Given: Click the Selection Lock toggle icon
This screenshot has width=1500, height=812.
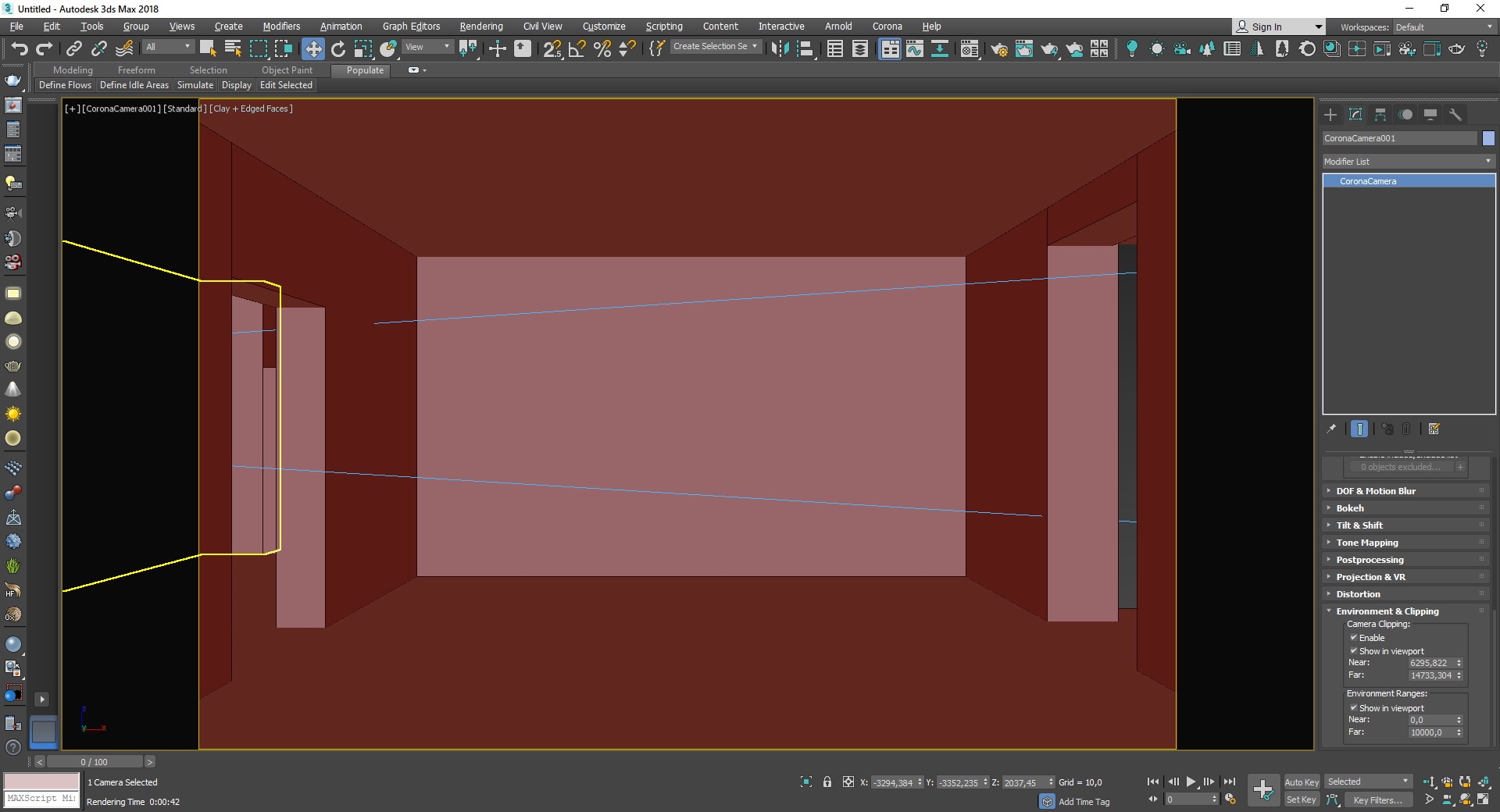Looking at the screenshot, I should pos(827,782).
